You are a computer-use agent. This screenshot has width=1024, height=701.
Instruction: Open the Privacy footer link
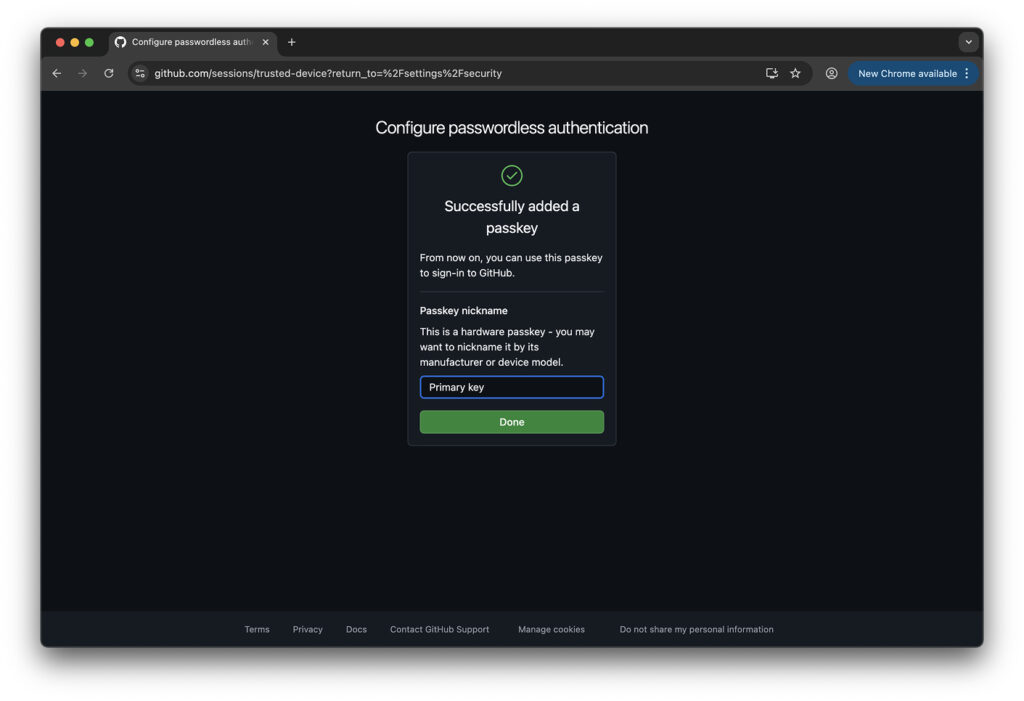point(308,629)
